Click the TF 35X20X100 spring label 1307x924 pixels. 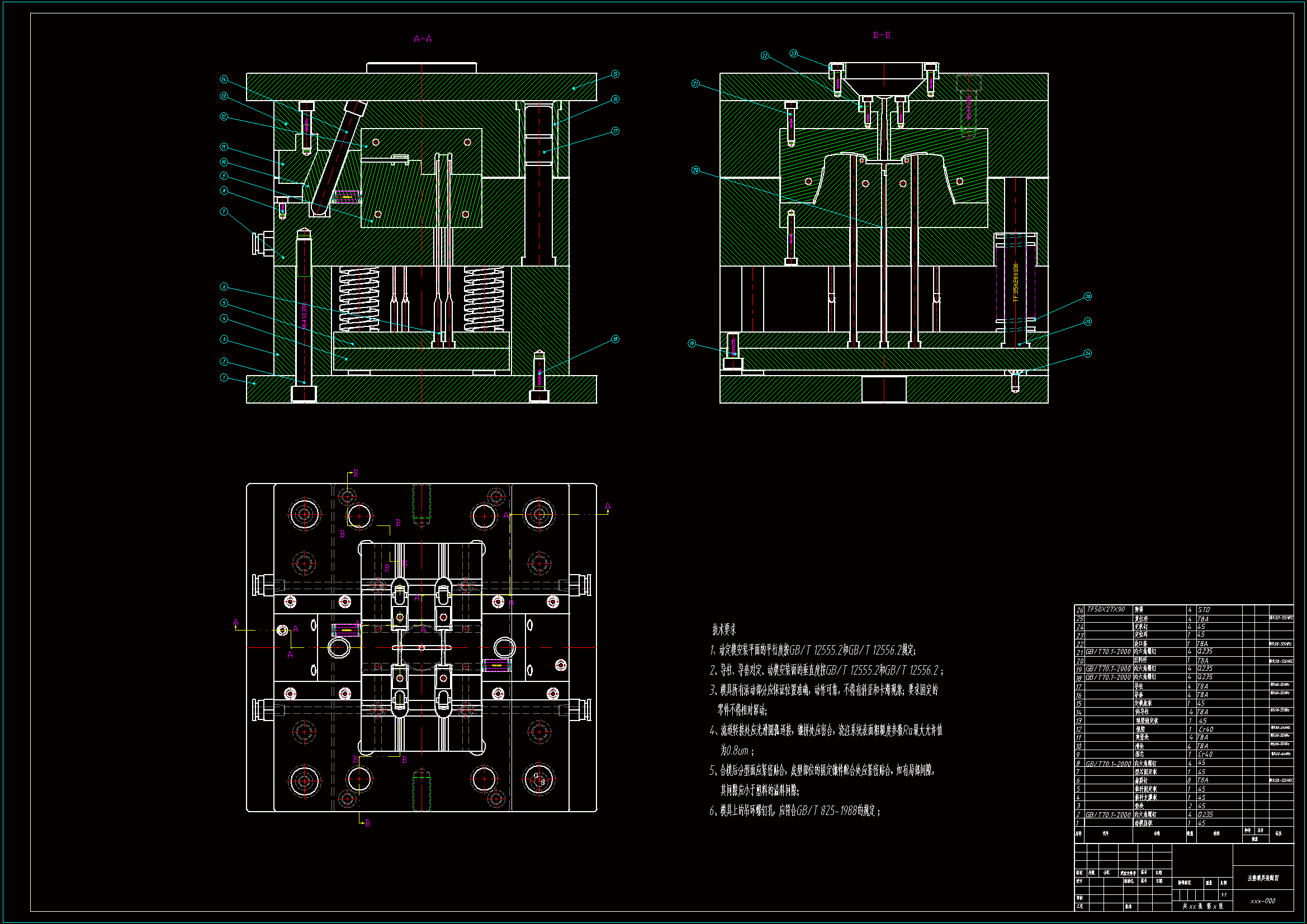[x=1016, y=282]
